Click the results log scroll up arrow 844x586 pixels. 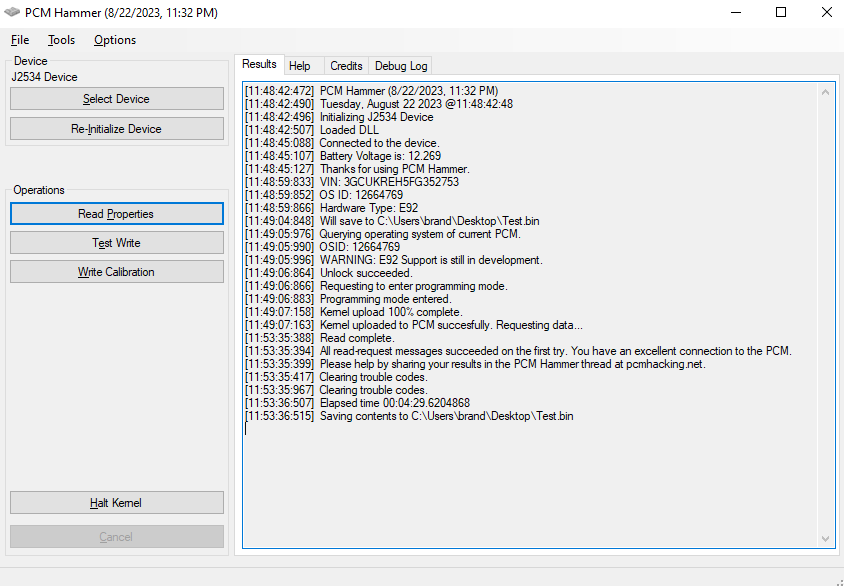pos(825,93)
